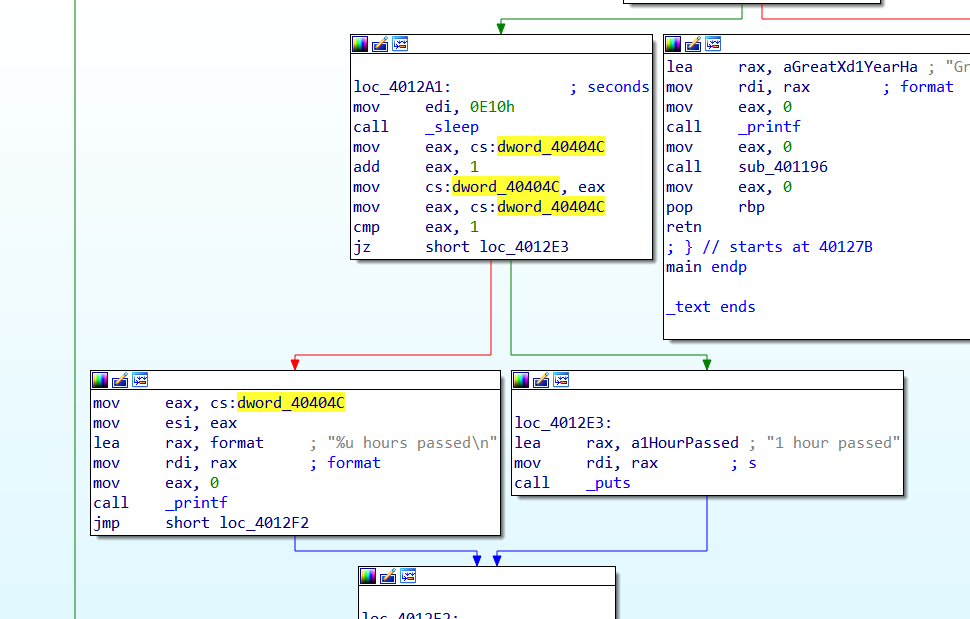
Task: Click the '; s' comment
Action: click(743, 463)
